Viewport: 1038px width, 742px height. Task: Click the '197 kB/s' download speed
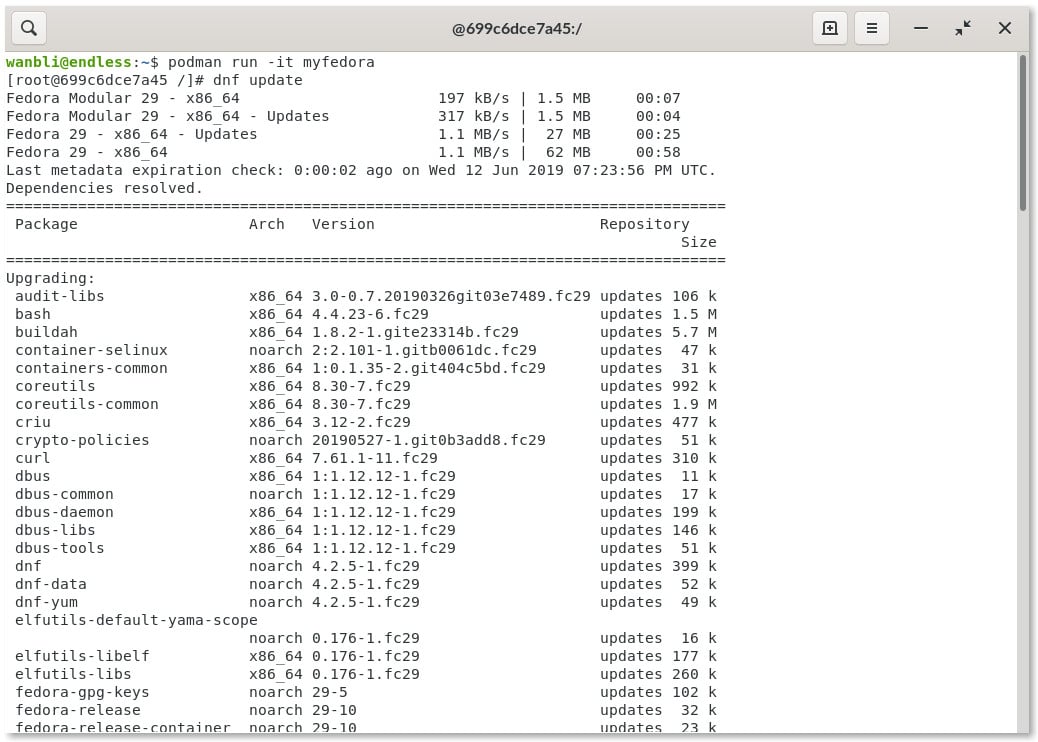[473, 98]
